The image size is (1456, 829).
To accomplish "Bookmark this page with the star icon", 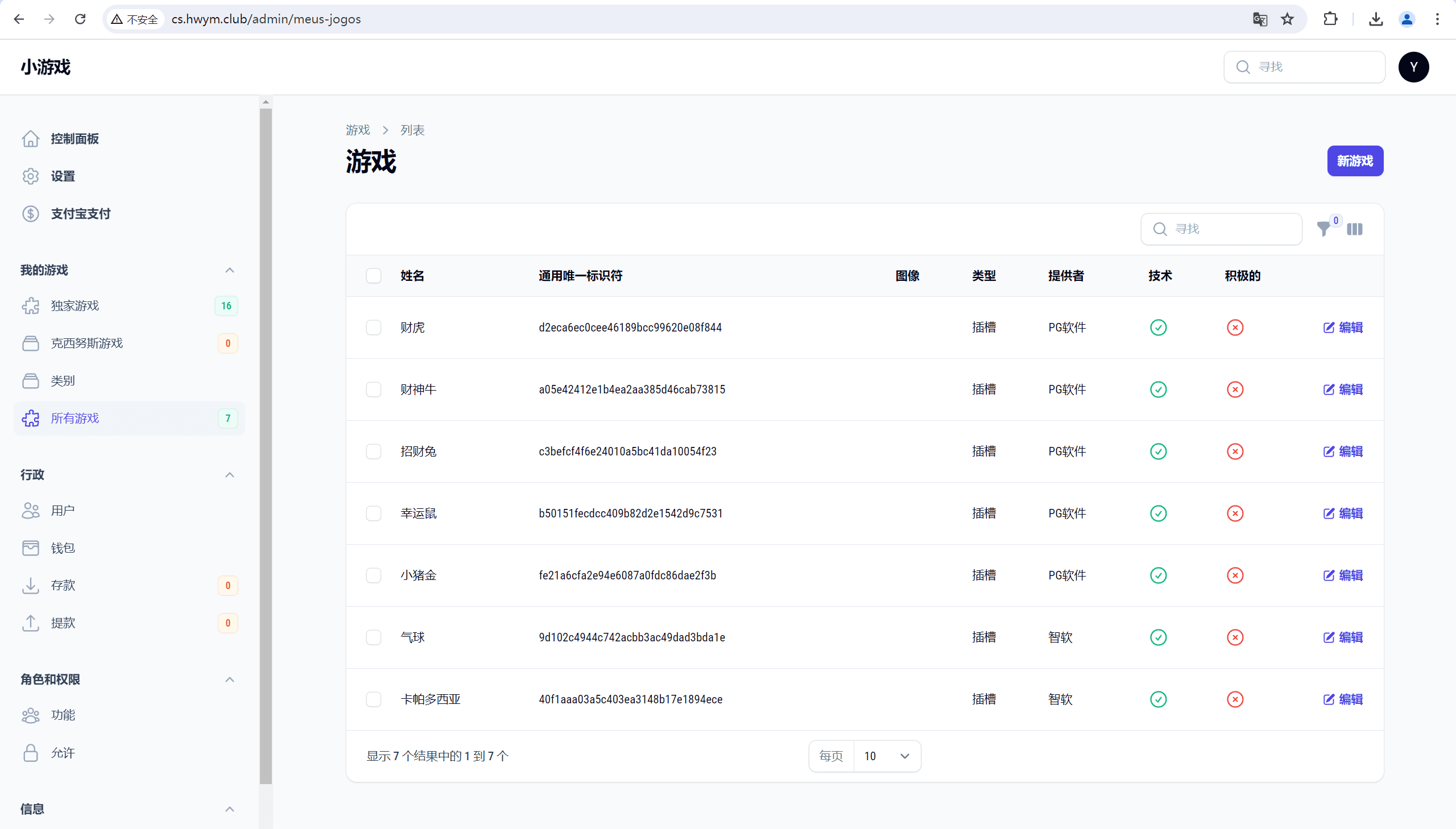I will click(1288, 19).
